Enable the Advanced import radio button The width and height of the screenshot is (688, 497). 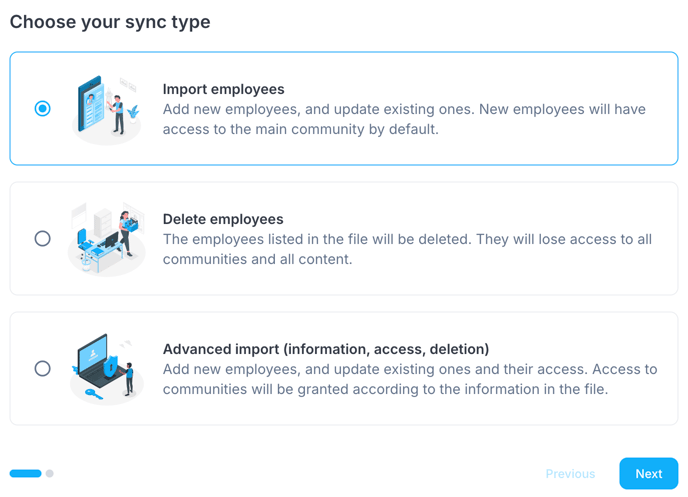tap(42, 368)
